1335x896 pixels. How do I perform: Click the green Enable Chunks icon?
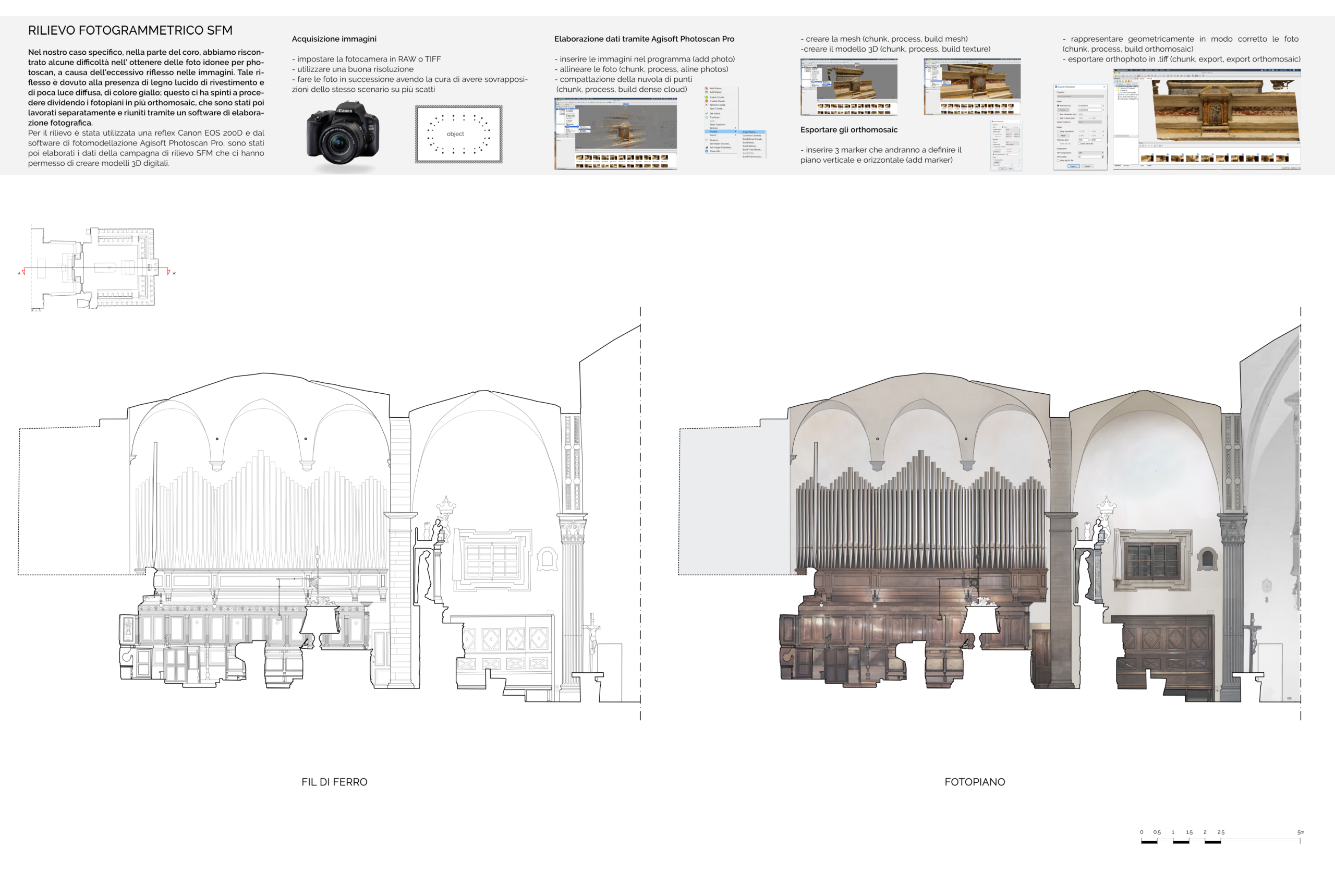pos(707,98)
